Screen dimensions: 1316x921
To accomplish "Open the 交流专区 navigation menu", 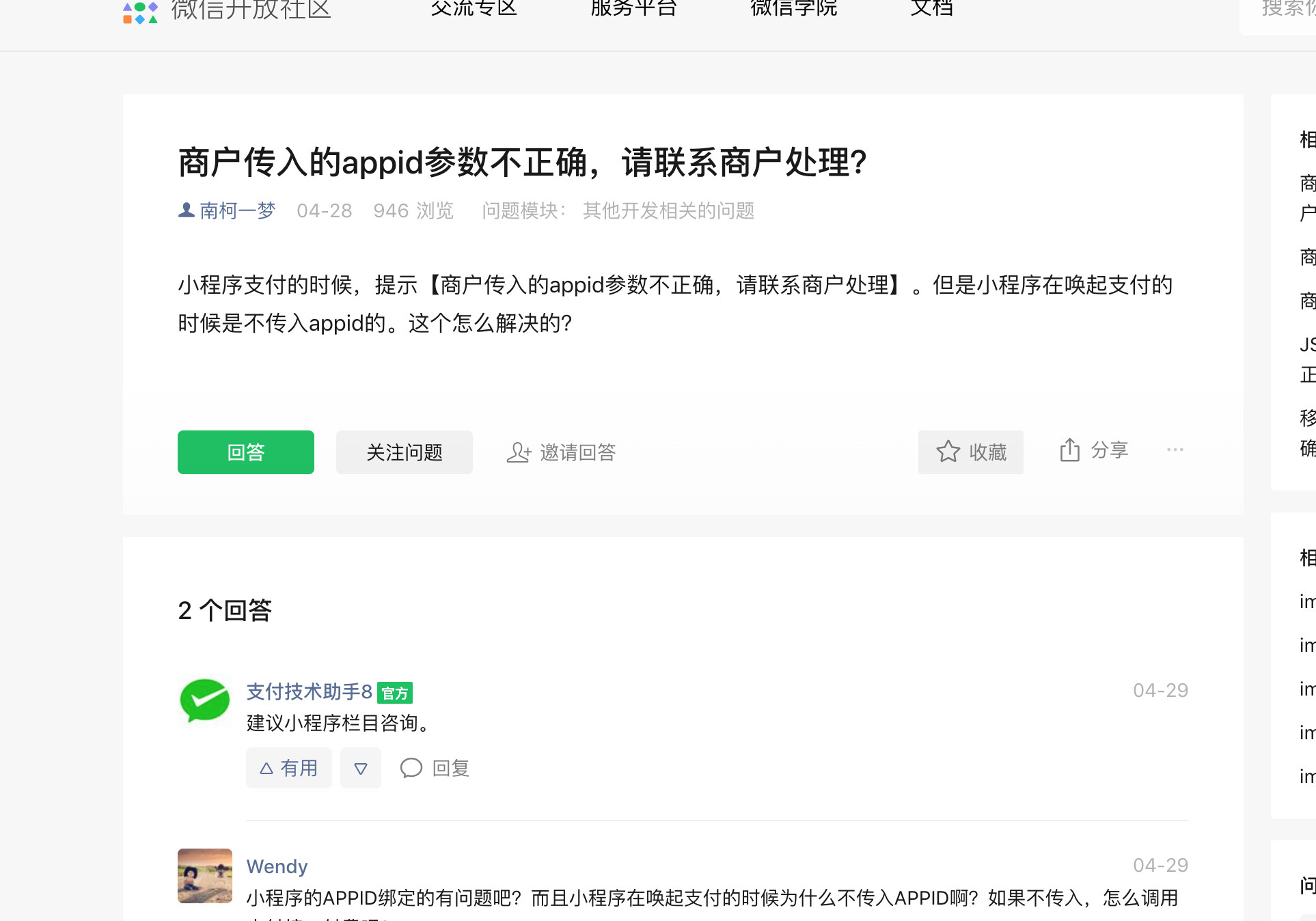I will pyautogui.click(x=474, y=8).
